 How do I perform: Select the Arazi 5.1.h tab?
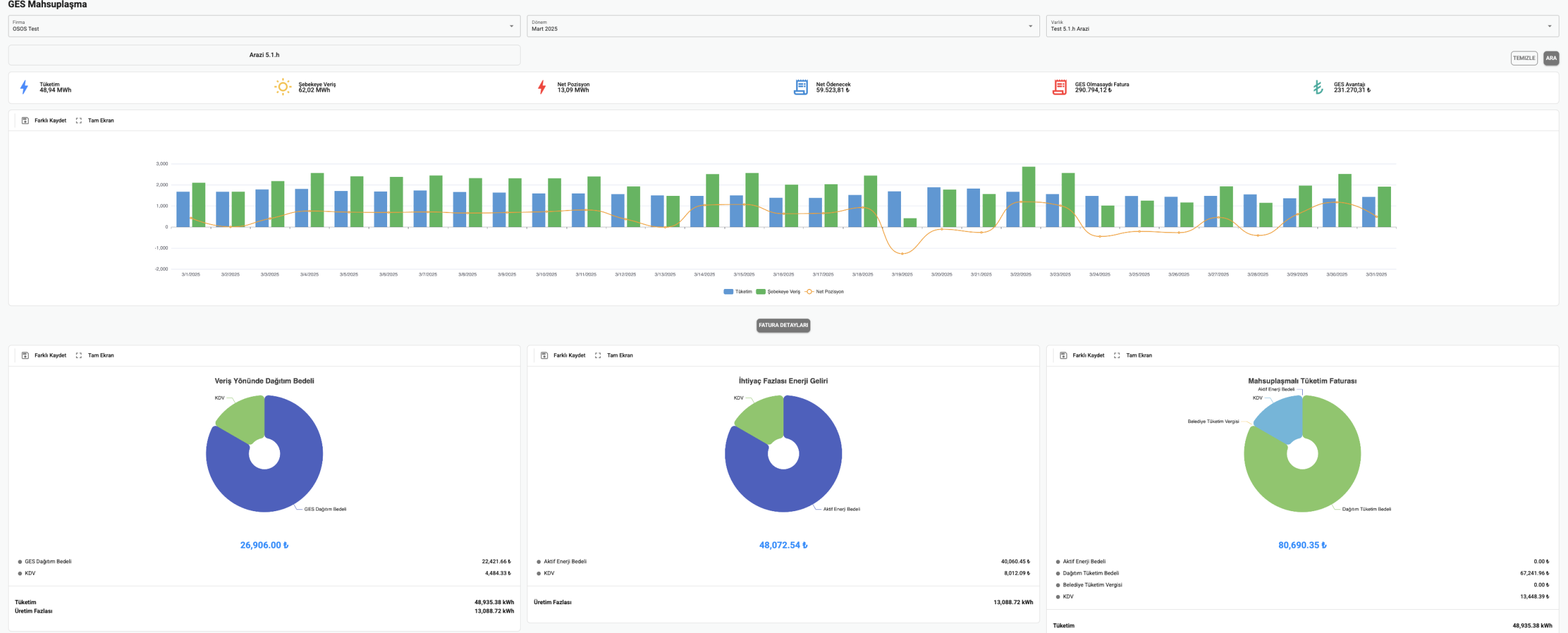tap(264, 55)
